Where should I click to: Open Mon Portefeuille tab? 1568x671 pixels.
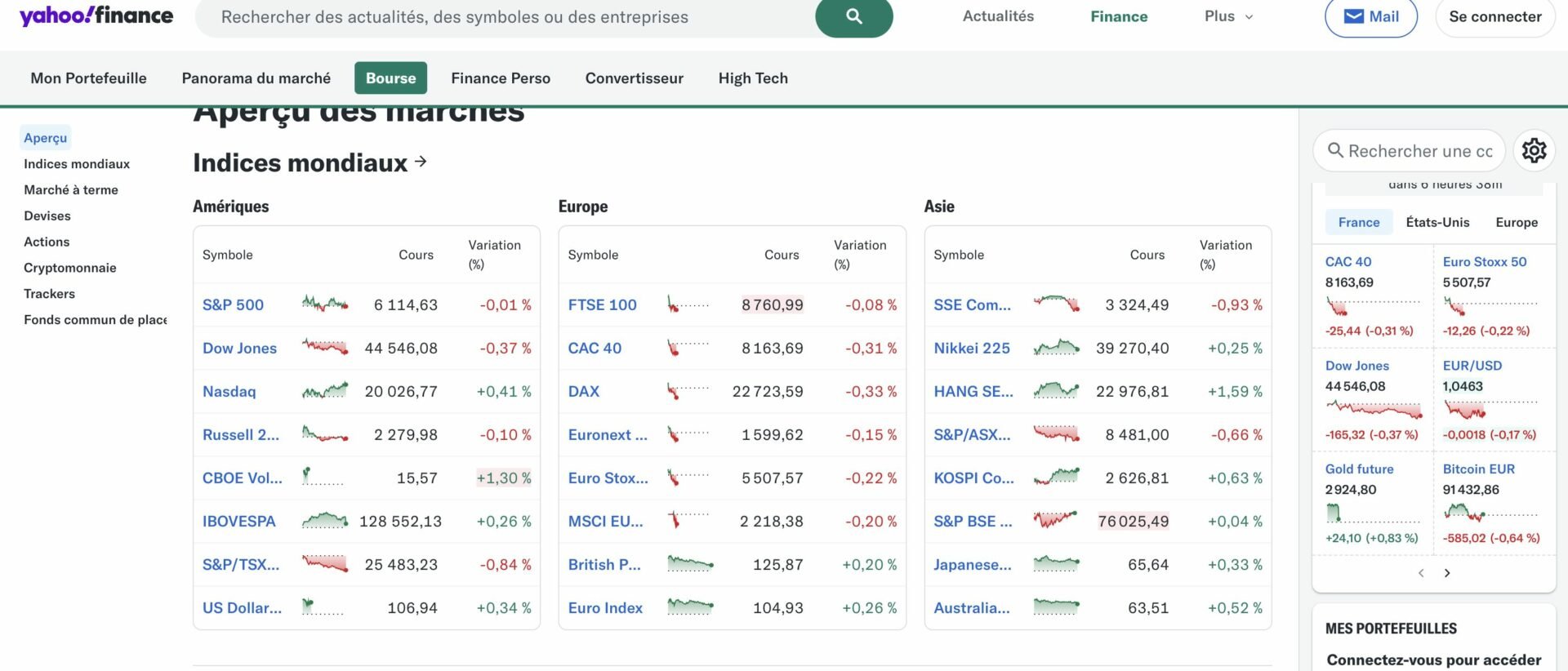89,78
